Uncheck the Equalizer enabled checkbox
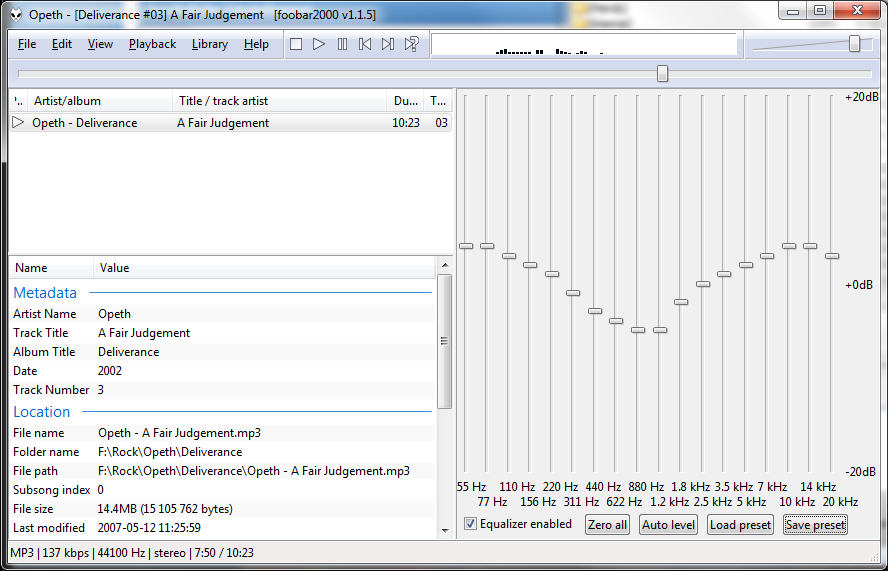888x571 pixels. (470, 524)
